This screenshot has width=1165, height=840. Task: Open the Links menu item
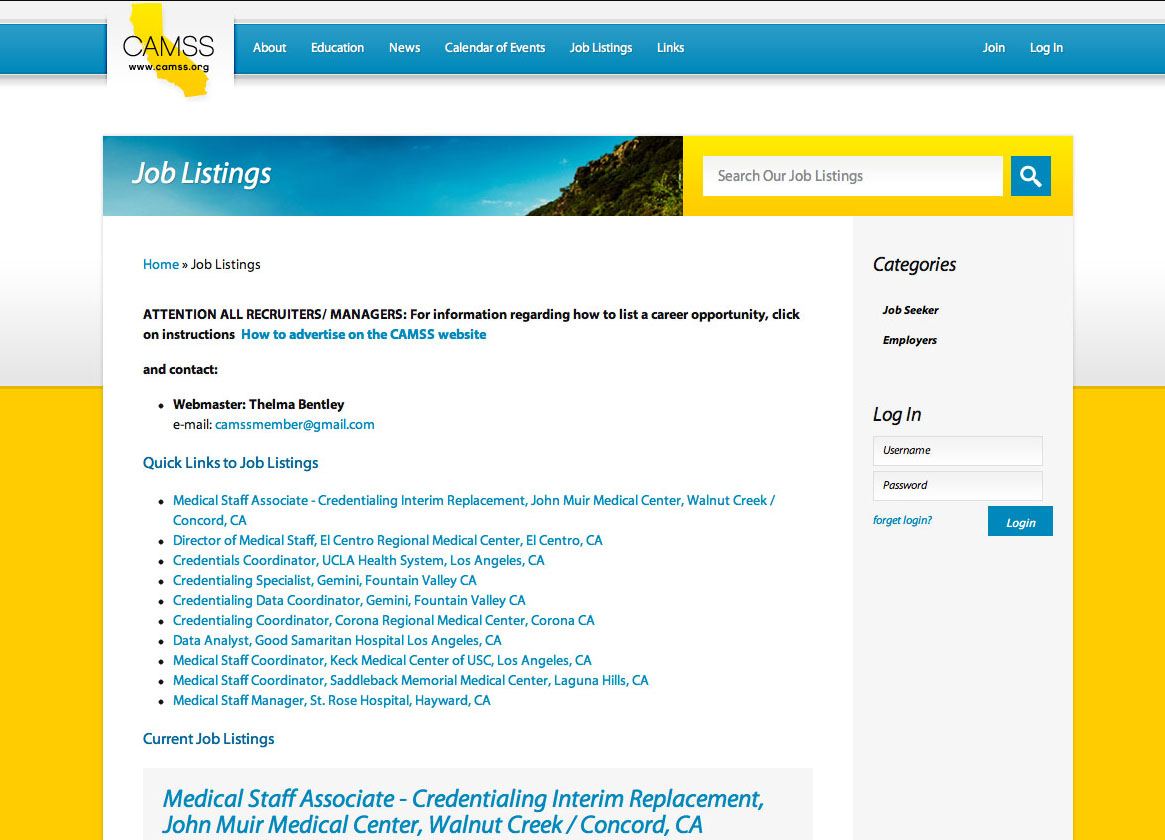pos(670,48)
